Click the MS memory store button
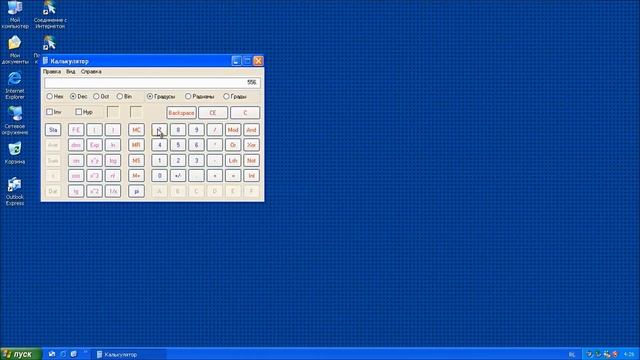640x360 pixels. pyautogui.click(x=136, y=160)
